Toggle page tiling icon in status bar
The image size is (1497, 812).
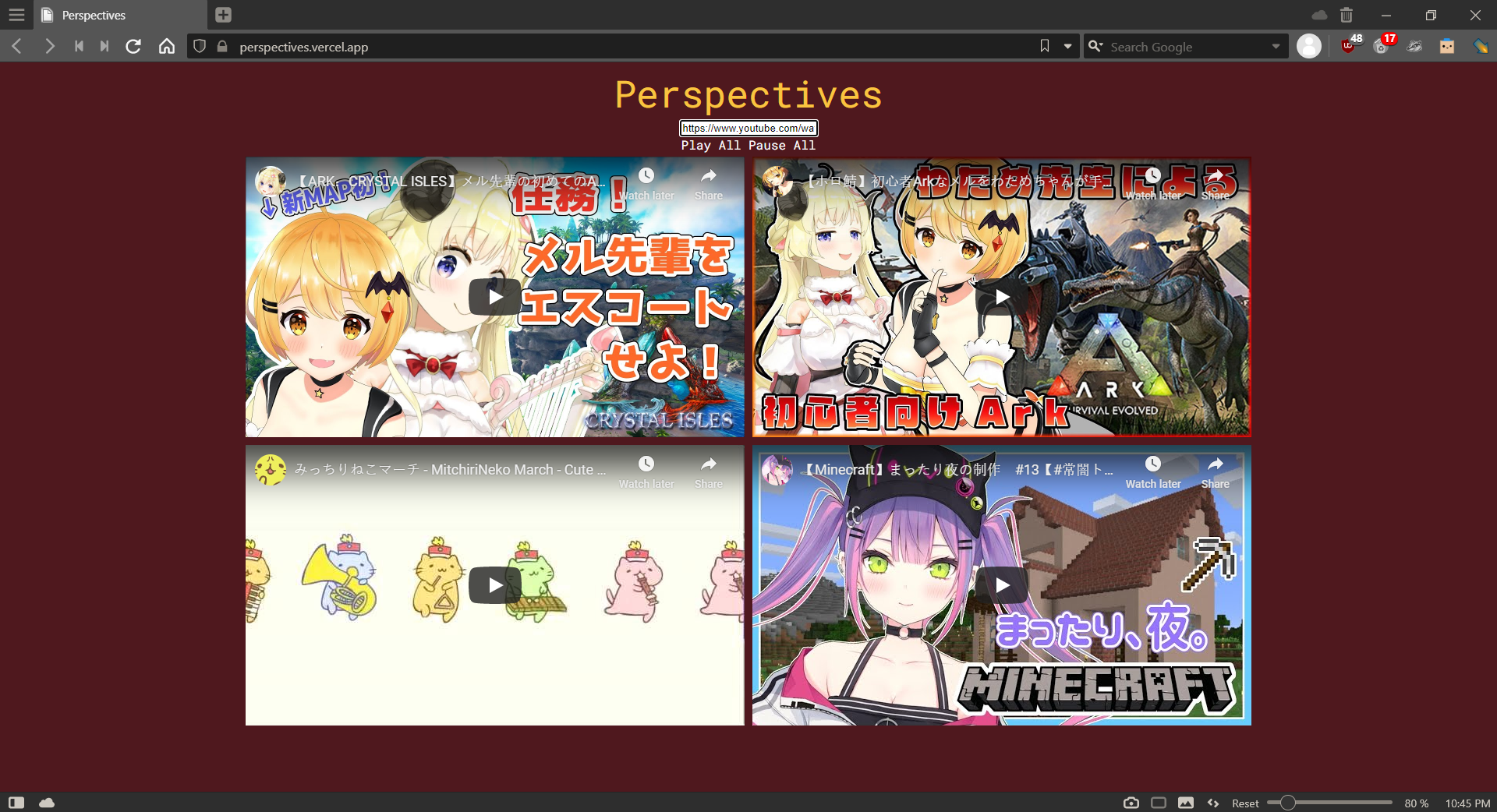click(1159, 803)
